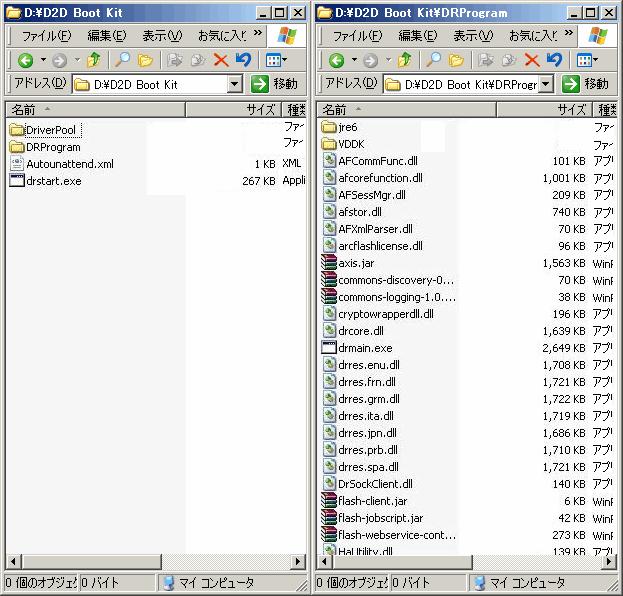Click Folders icon in D2D Boot Kit window
Viewport: 623px width, 596px height.
145,60
